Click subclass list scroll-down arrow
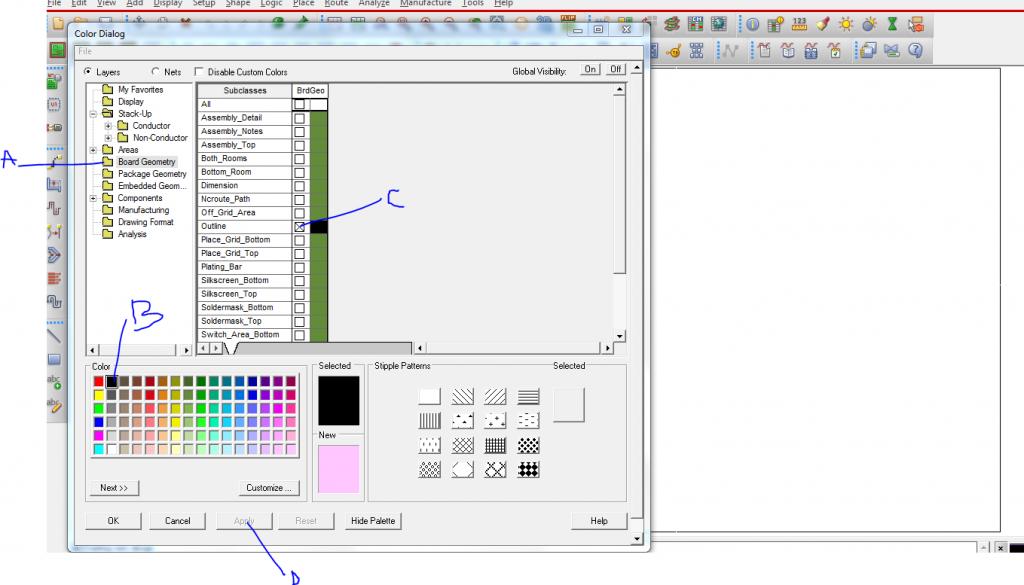The width and height of the screenshot is (1024, 585). [619, 336]
